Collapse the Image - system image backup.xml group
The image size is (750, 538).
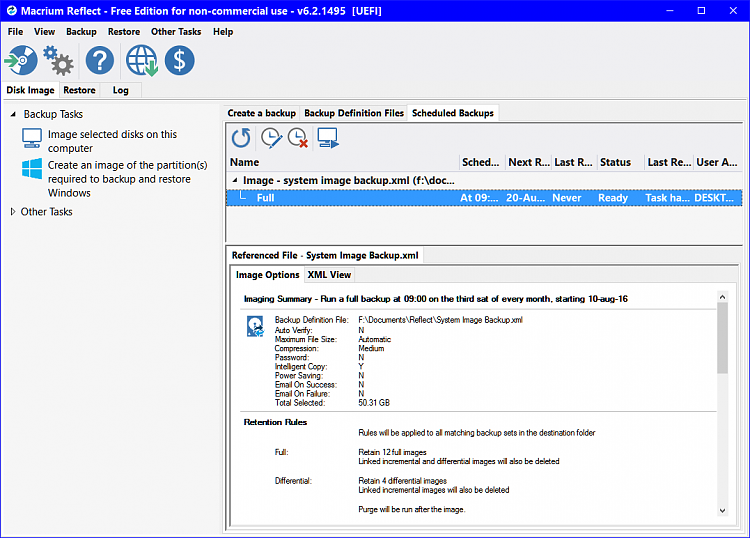[x=235, y=180]
